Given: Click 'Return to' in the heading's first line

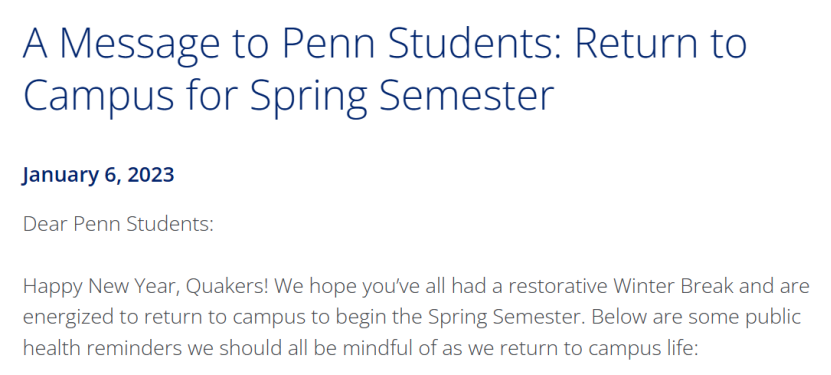Looking at the screenshot, I should (661, 44).
